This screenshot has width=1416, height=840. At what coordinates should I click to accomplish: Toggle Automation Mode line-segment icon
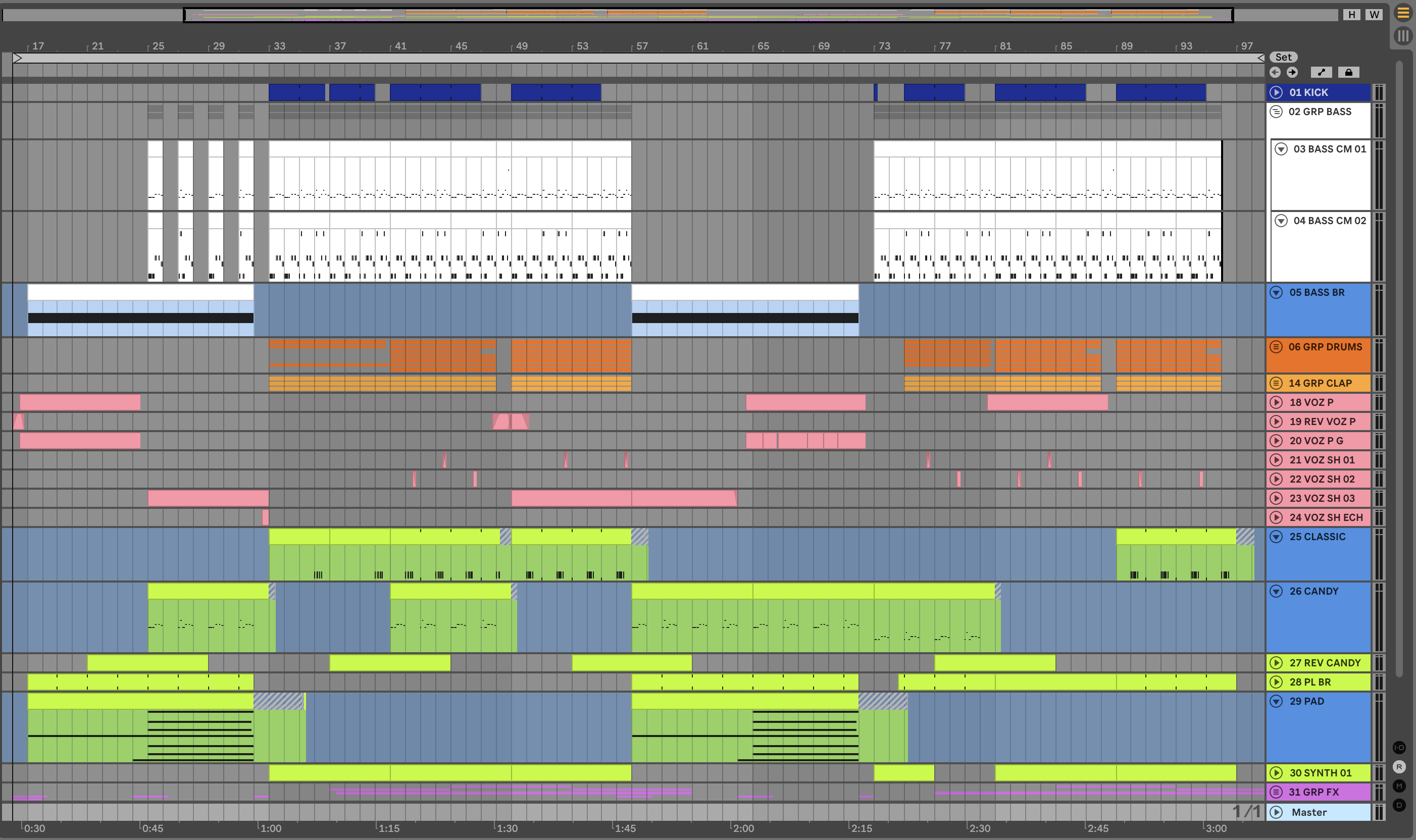1321,73
